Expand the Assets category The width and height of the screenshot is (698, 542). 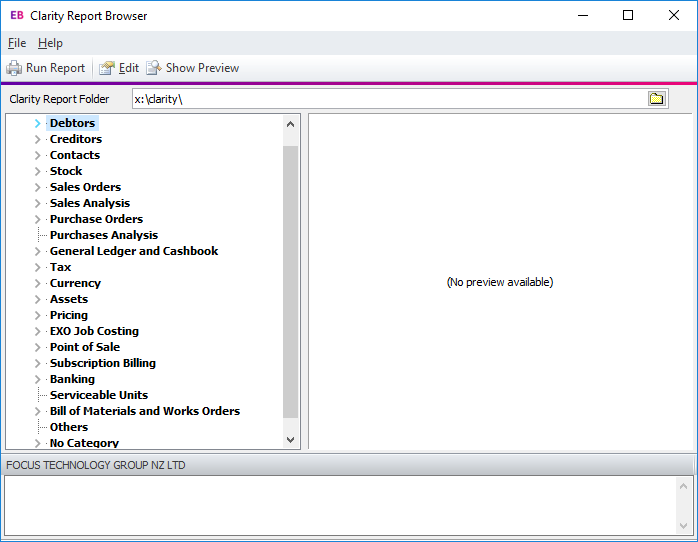(38, 299)
